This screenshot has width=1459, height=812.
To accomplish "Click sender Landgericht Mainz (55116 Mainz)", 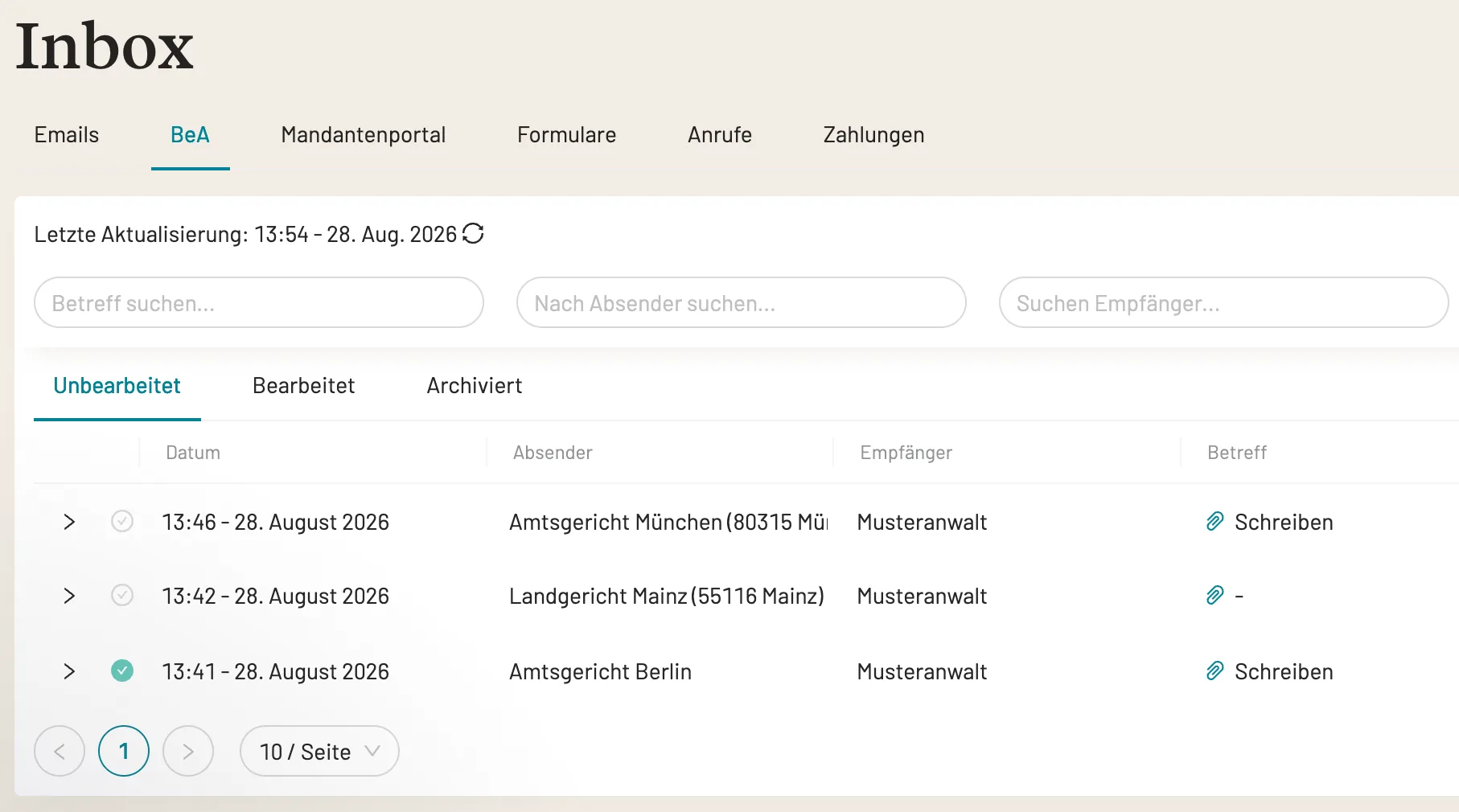I will click(x=667, y=597).
